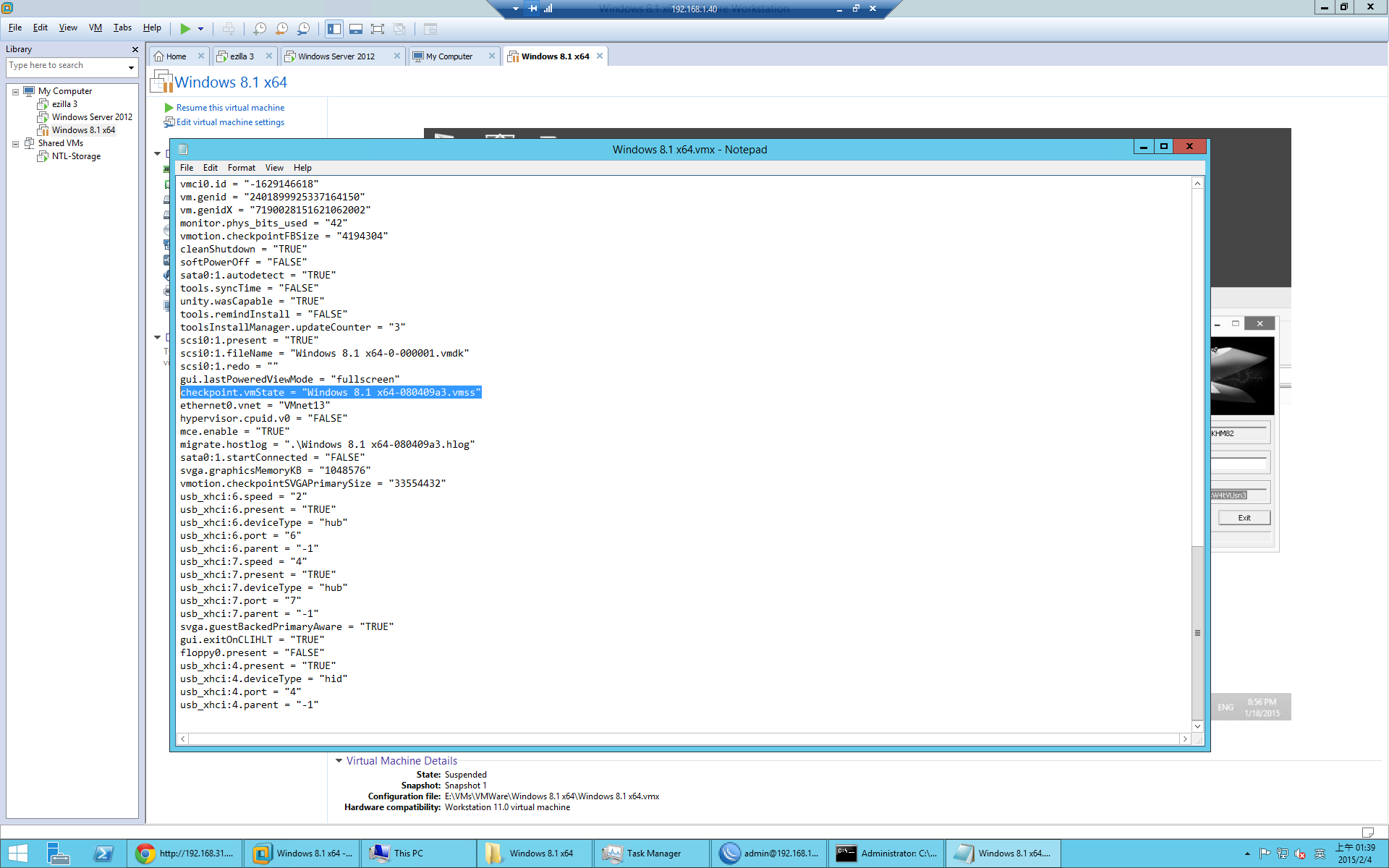Click the Enter Full Screen toolbar icon
Viewport: 1389px width, 868px height.
click(378, 29)
